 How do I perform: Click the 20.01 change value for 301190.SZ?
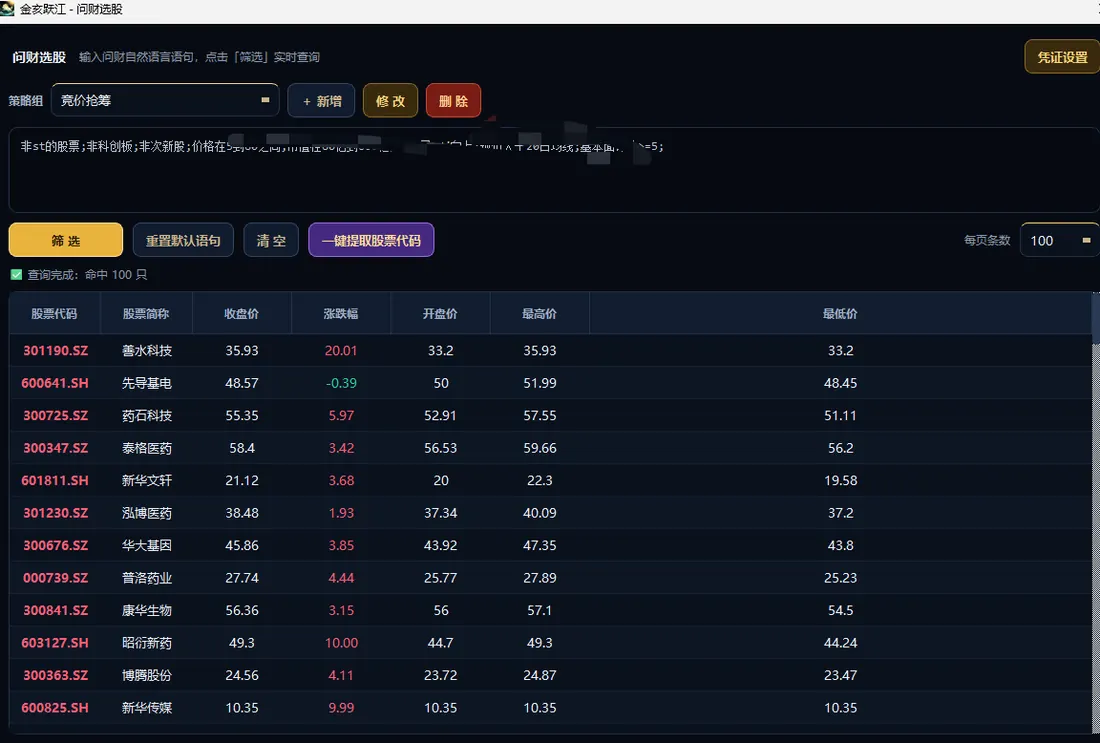click(x=341, y=350)
